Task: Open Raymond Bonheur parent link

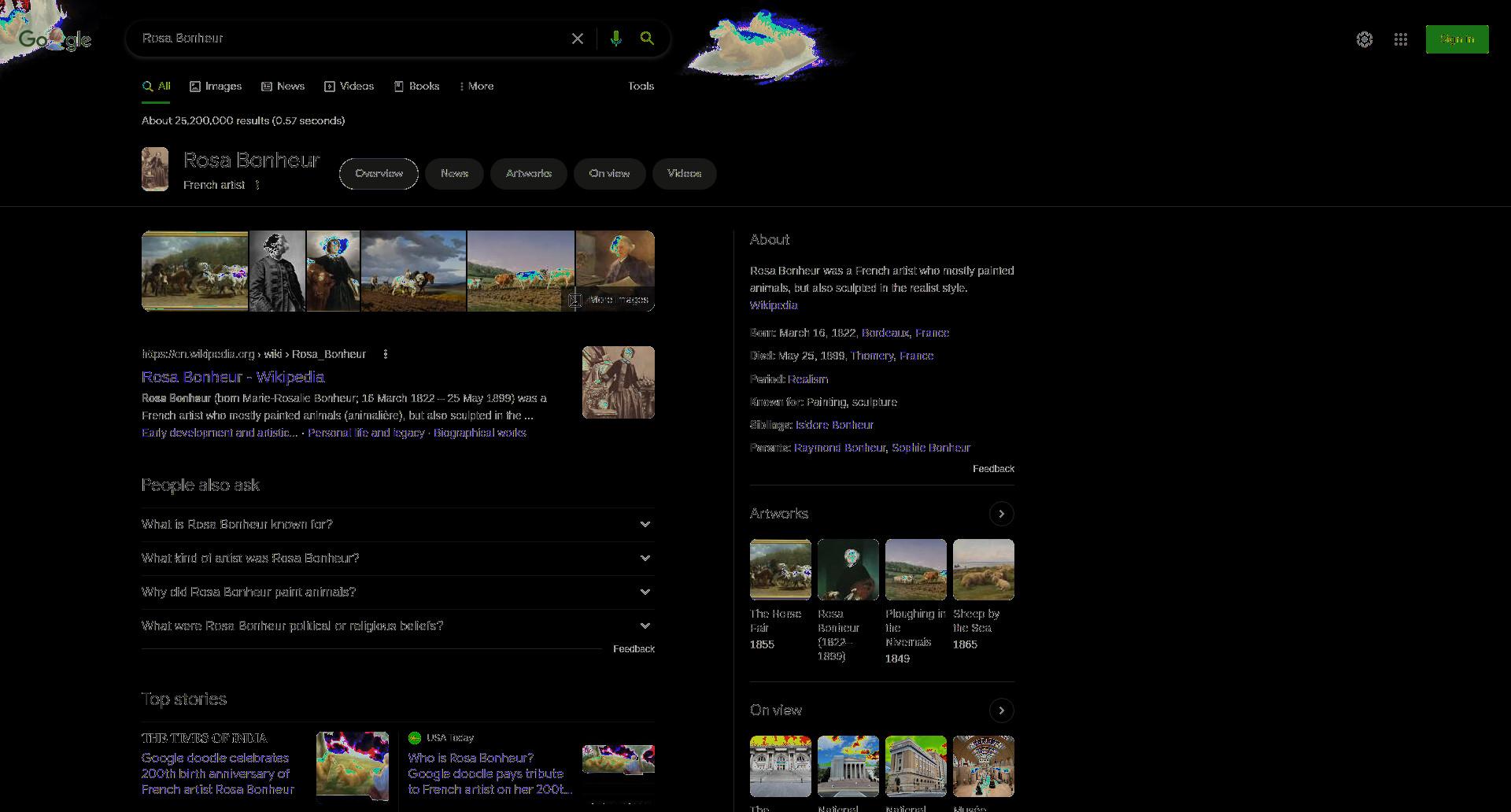Action: coord(840,448)
